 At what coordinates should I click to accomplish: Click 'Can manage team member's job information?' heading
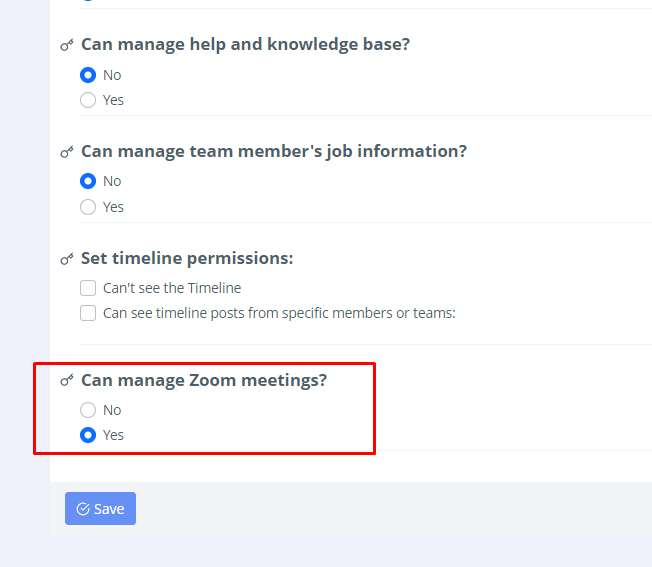[x=274, y=151]
